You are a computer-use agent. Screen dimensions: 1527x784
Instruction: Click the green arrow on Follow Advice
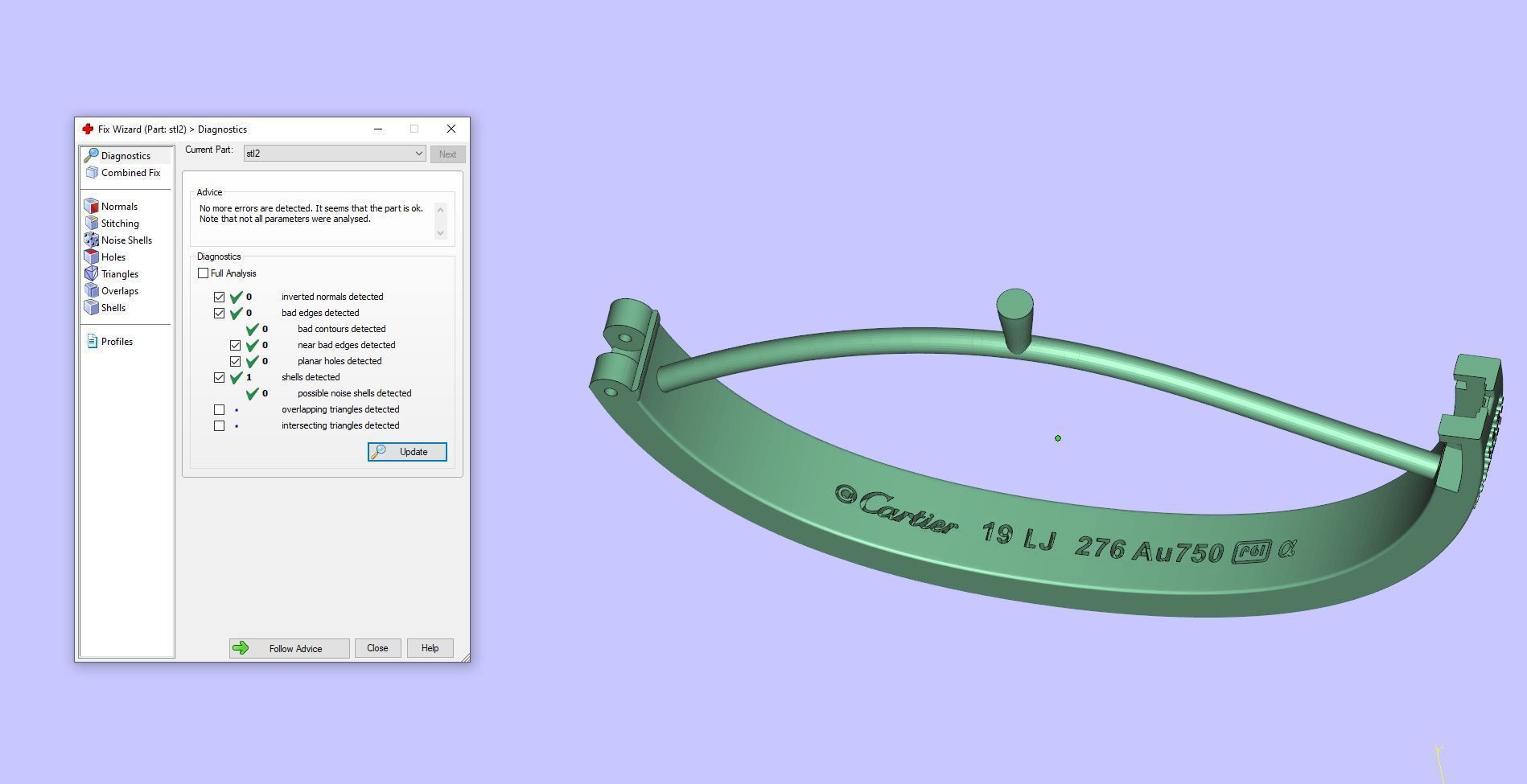coord(241,648)
